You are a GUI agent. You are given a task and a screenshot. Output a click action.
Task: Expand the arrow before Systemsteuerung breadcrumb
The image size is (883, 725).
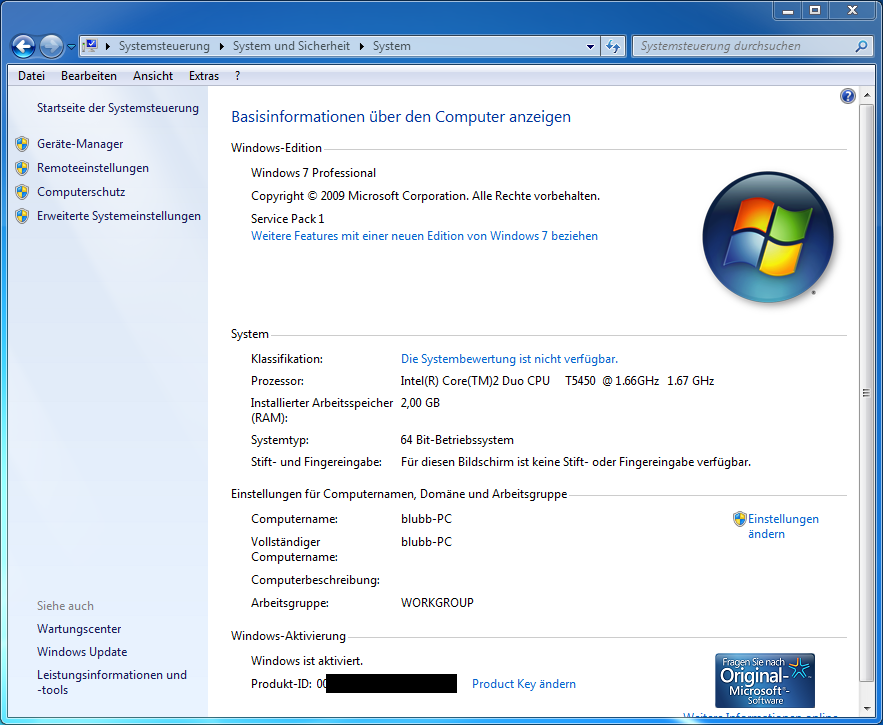click(x=108, y=46)
